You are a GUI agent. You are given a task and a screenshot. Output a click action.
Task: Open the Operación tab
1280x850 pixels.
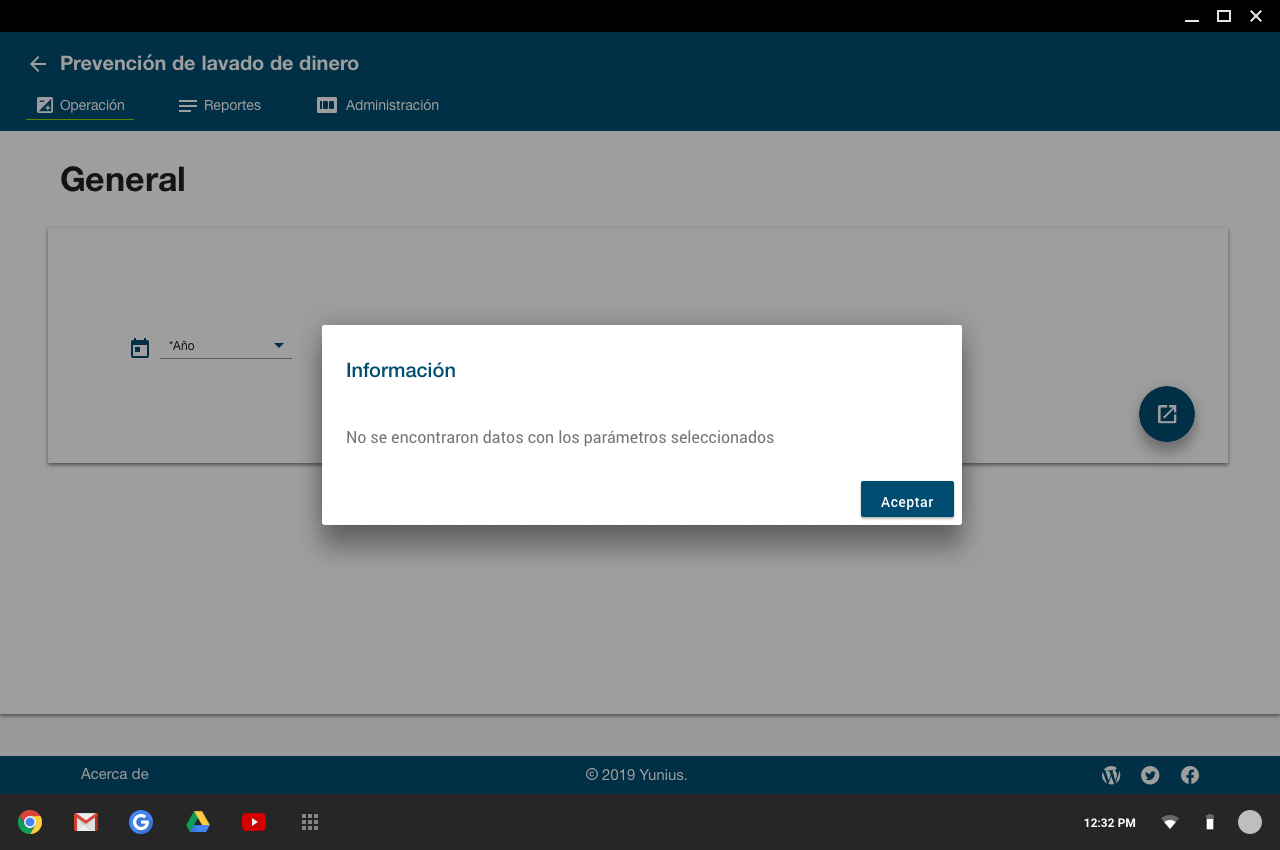(80, 105)
